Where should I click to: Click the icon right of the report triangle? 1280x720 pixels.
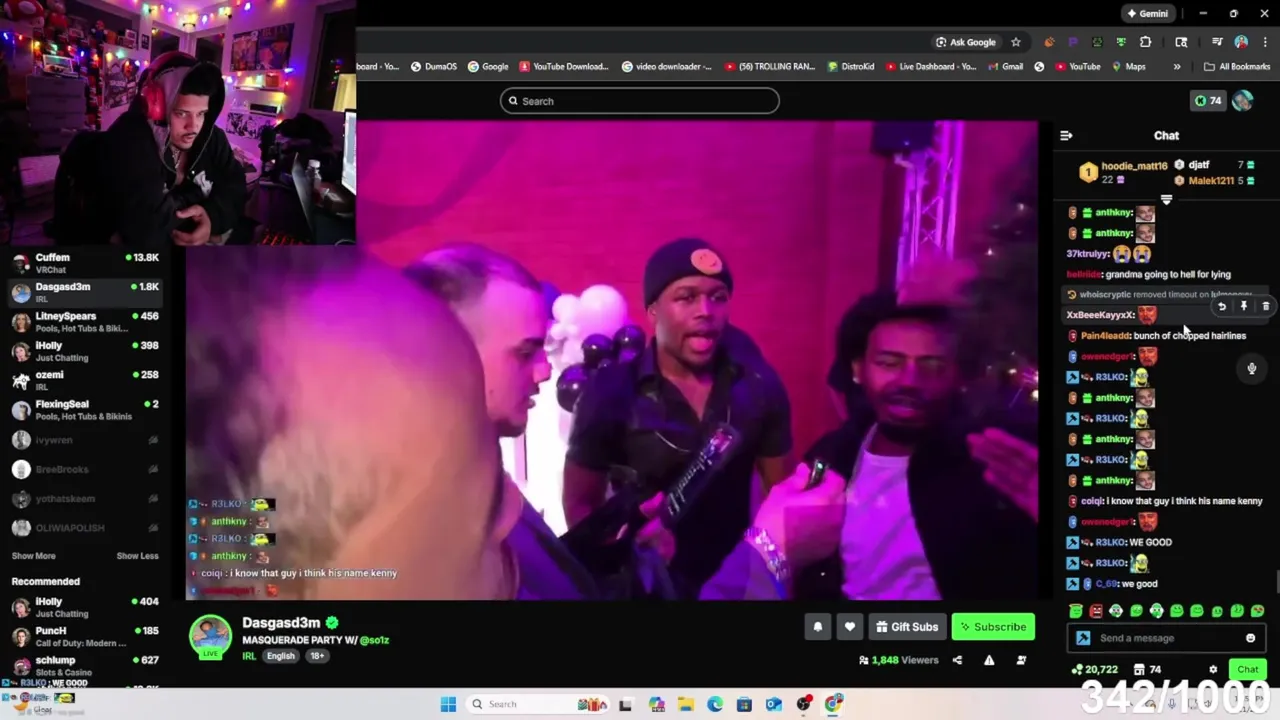pos(1021,660)
